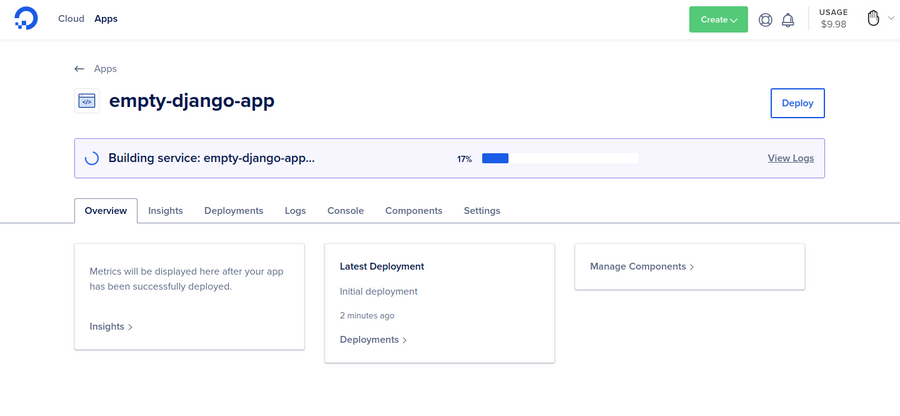The image size is (900, 416).
Task: Open View Logs link
Action: click(x=790, y=158)
